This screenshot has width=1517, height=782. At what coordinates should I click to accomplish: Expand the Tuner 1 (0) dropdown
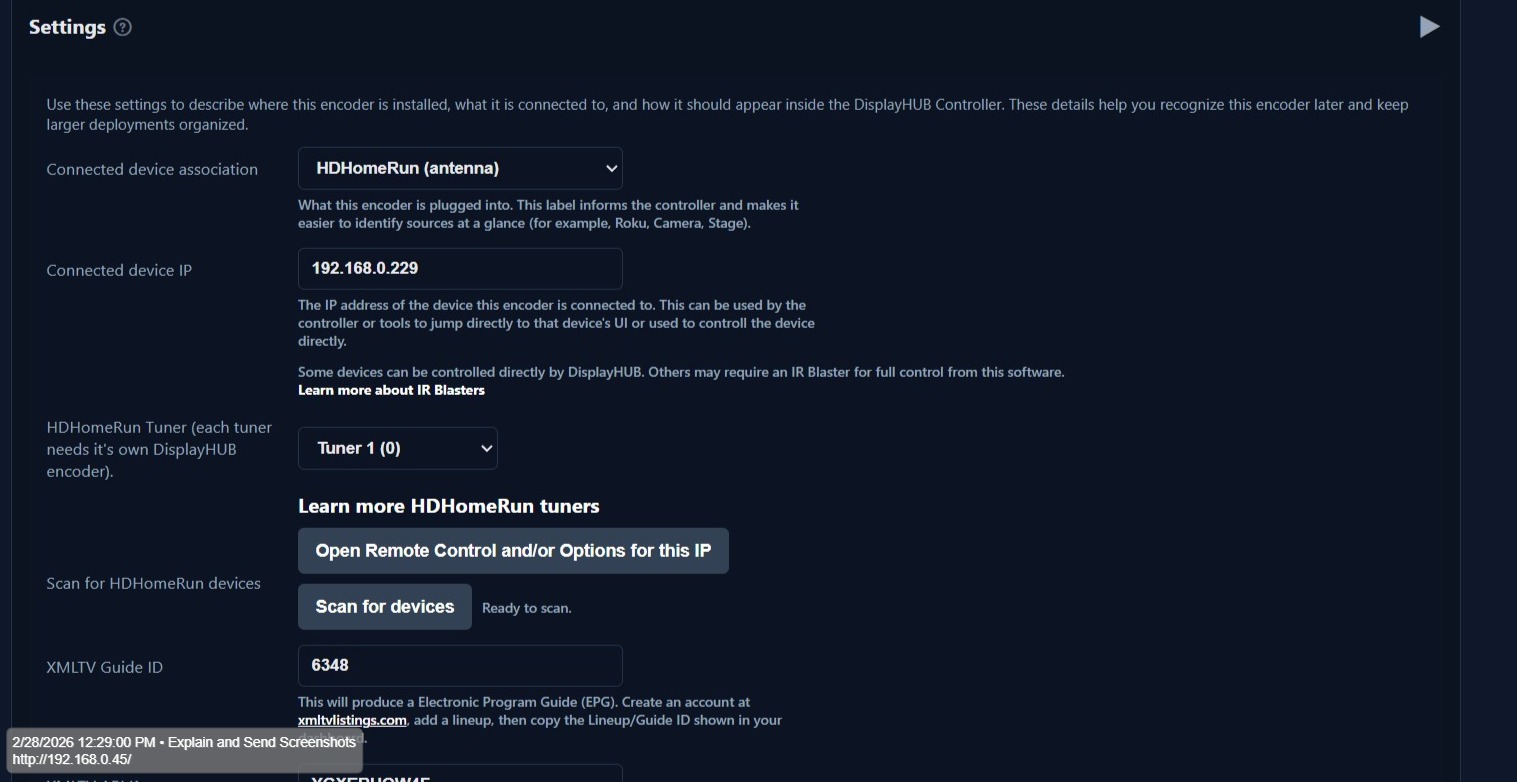(397, 448)
